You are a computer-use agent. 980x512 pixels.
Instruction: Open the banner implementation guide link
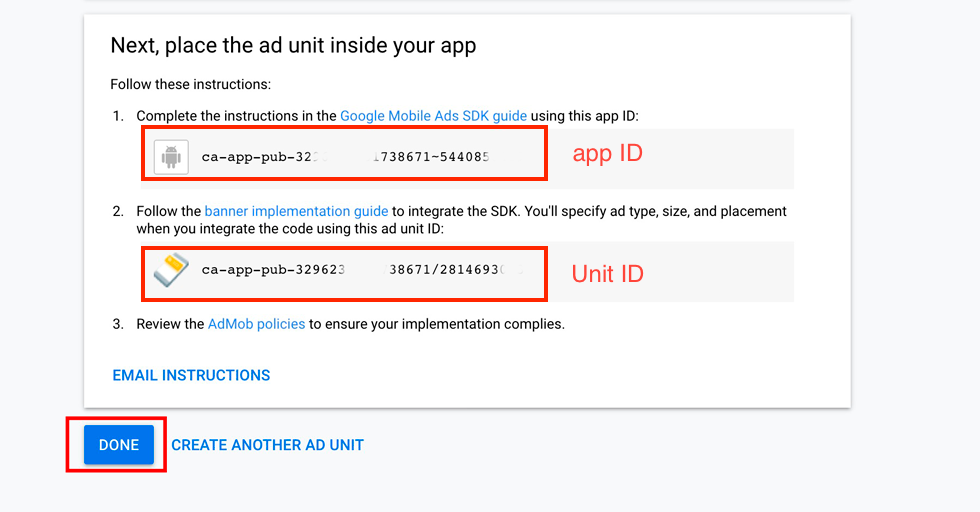[x=296, y=211]
